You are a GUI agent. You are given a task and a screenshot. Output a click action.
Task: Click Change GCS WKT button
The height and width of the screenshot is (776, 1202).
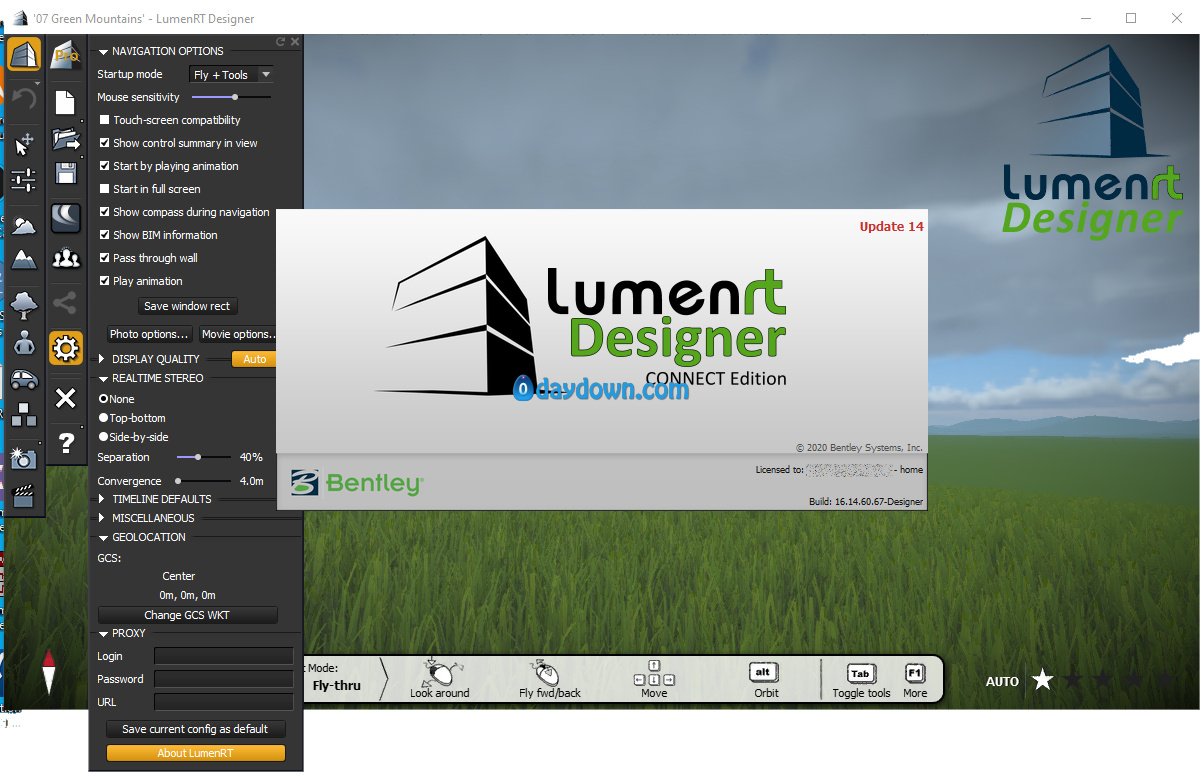point(188,615)
